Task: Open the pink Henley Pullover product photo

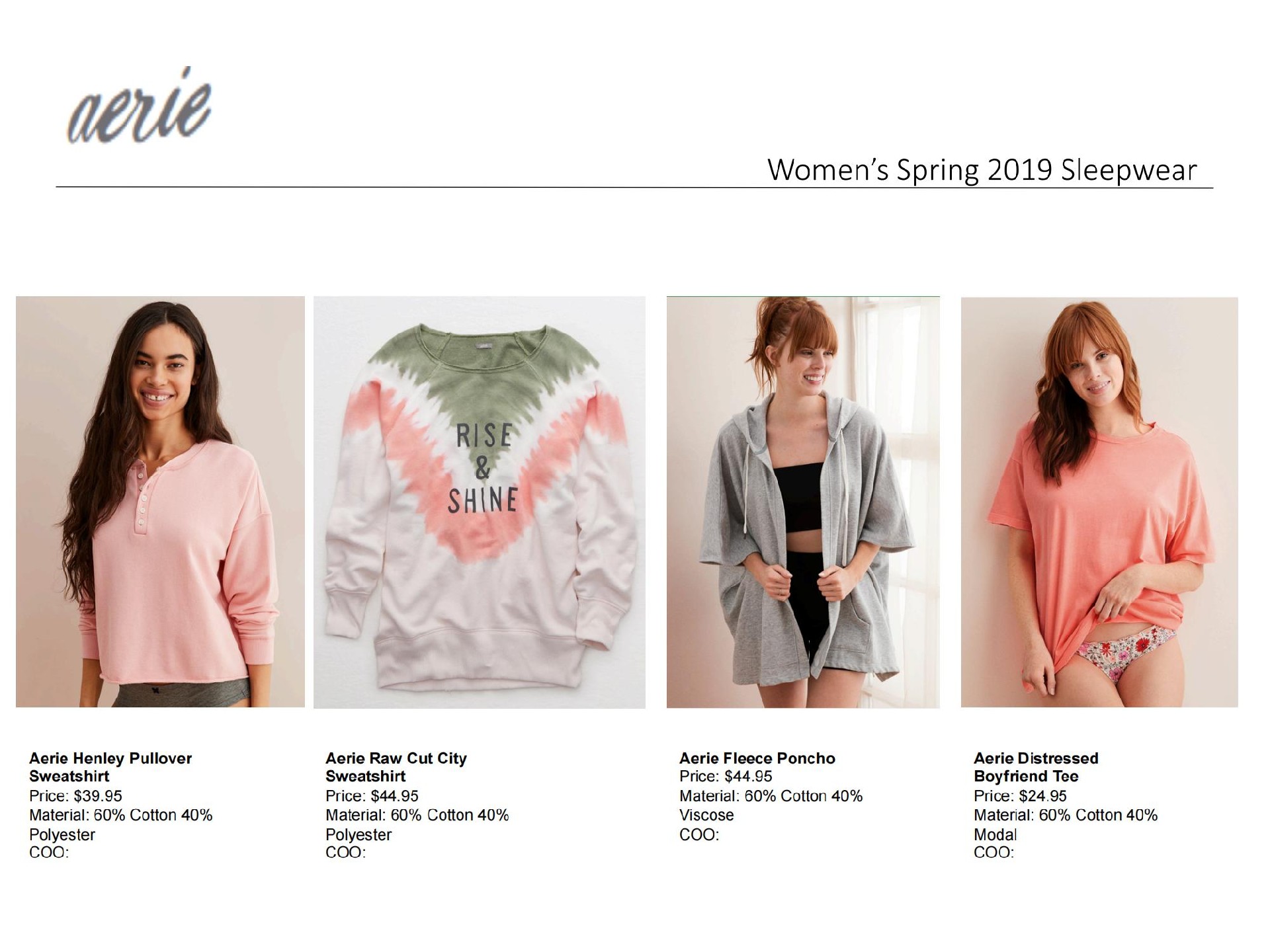Action: [x=160, y=502]
